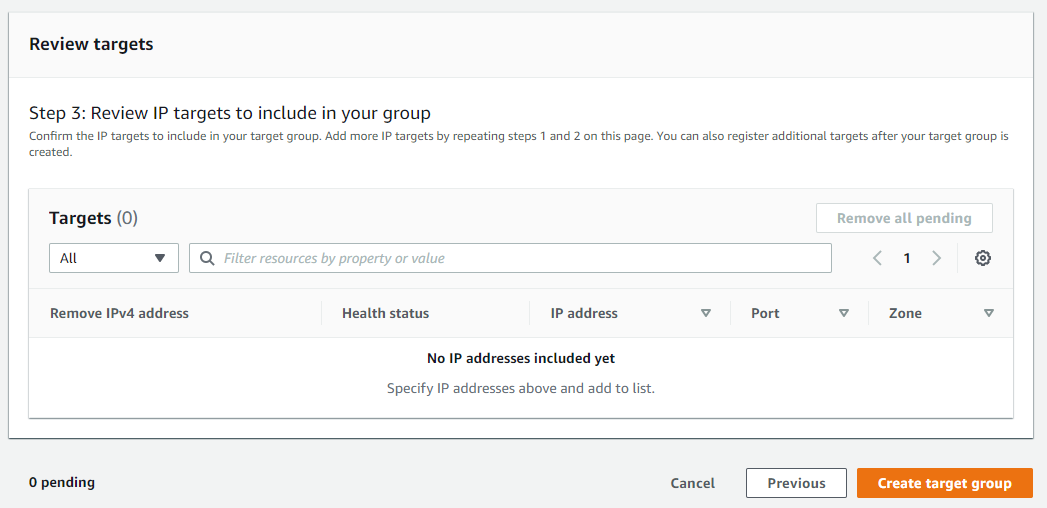This screenshot has height=508, width=1047.
Task: Sort by IP address column arrow
Action: (x=706, y=313)
